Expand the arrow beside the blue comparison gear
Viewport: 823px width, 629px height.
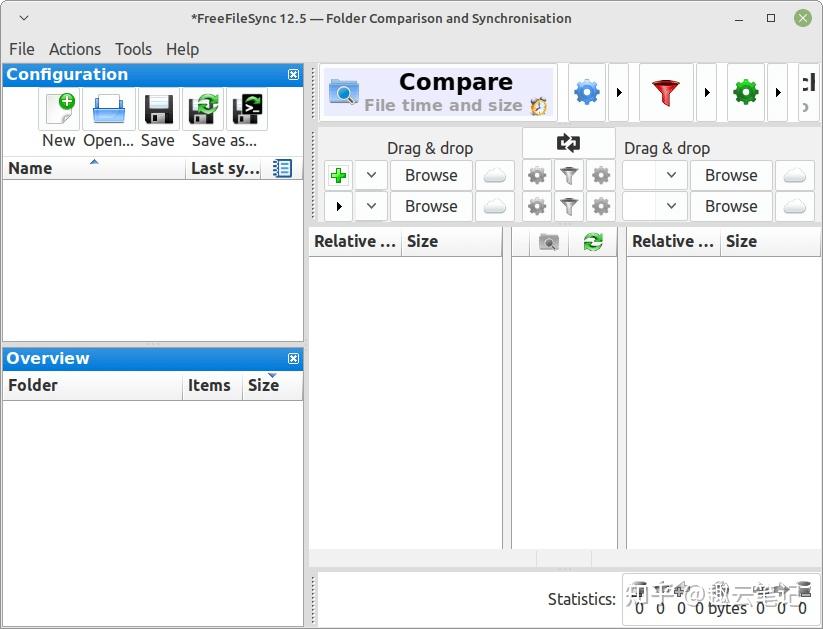619,93
